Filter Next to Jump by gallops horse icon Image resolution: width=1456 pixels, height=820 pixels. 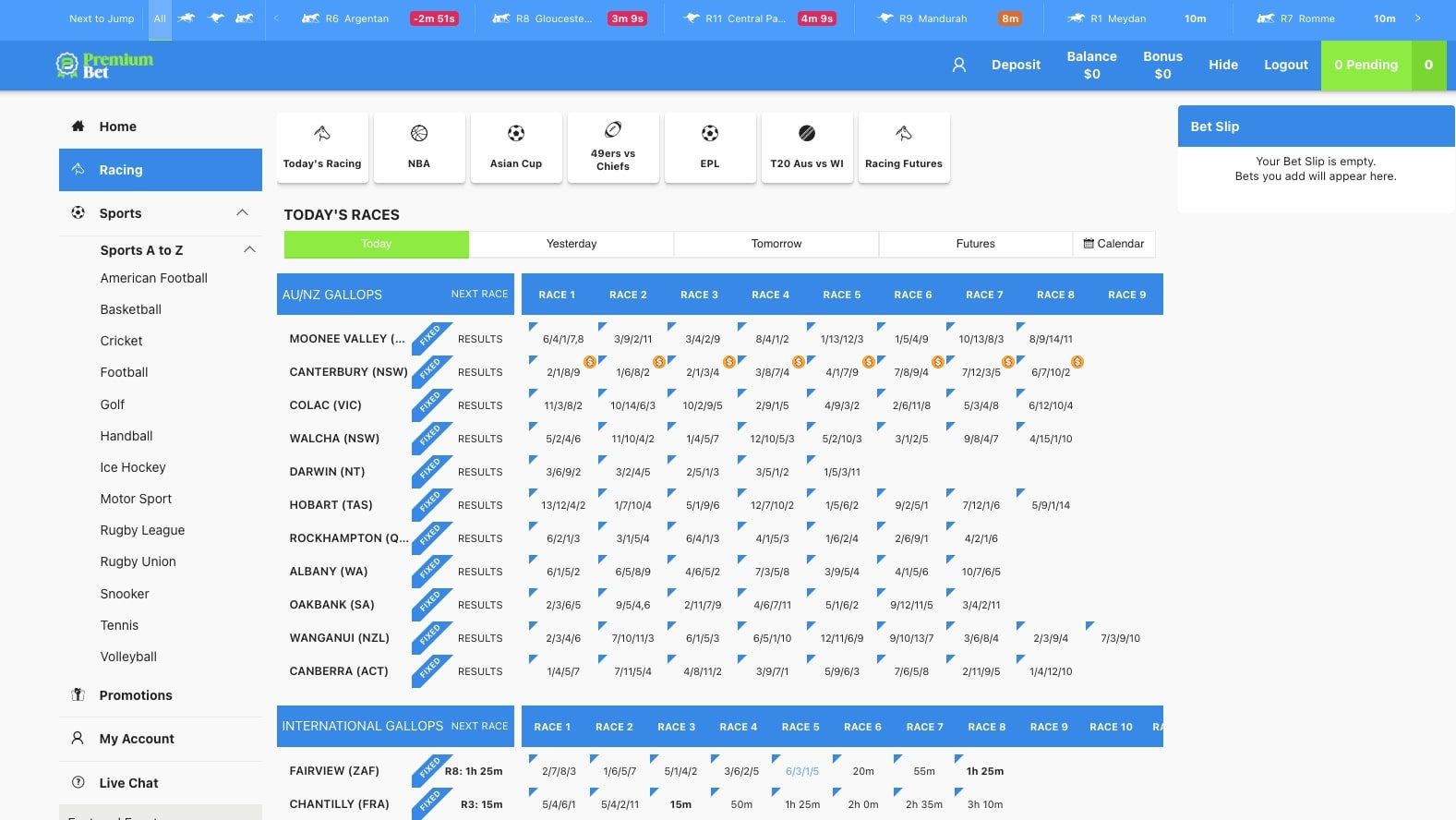(187, 18)
